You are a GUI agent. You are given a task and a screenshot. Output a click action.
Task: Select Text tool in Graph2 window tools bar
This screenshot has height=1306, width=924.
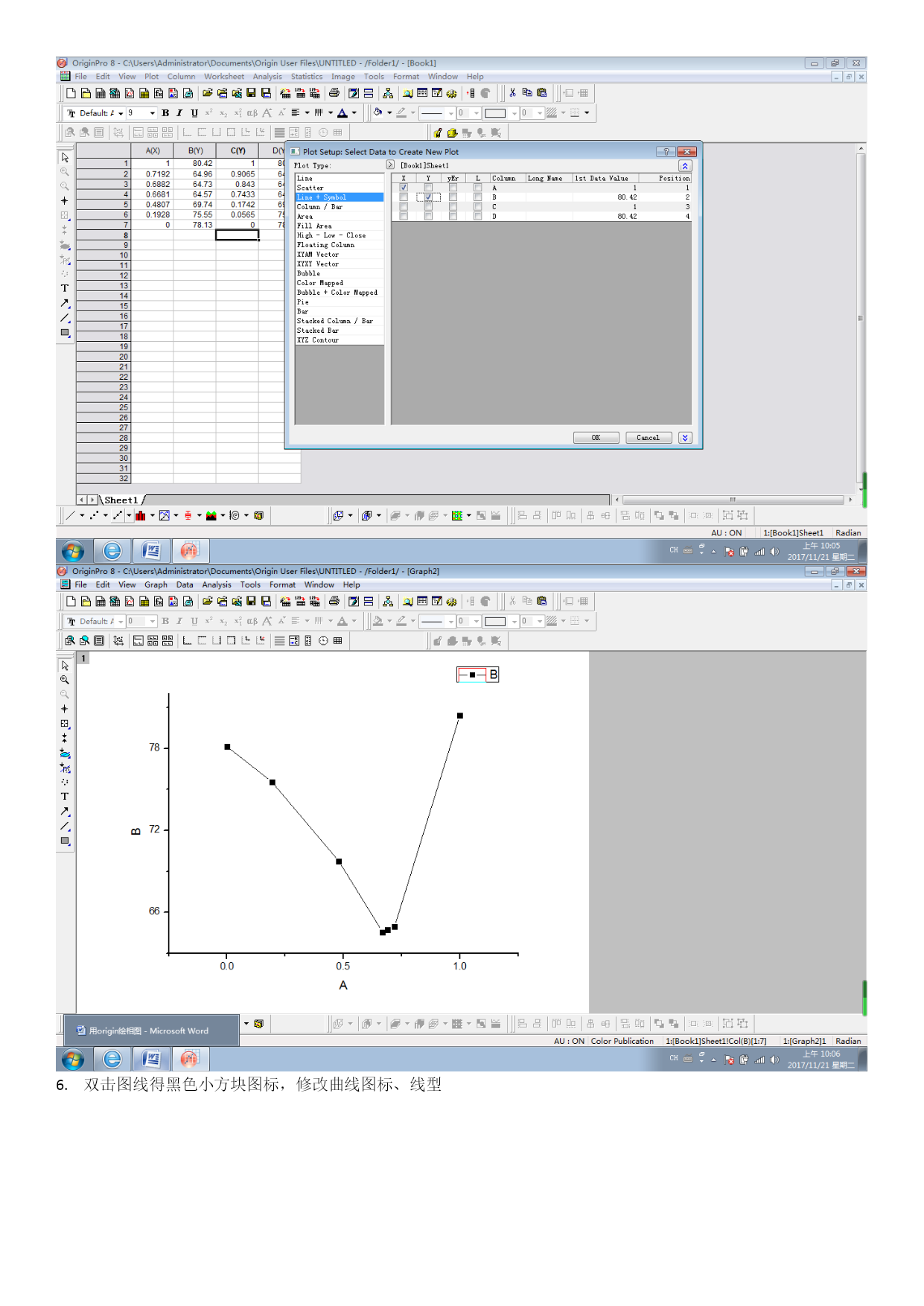[x=65, y=797]
